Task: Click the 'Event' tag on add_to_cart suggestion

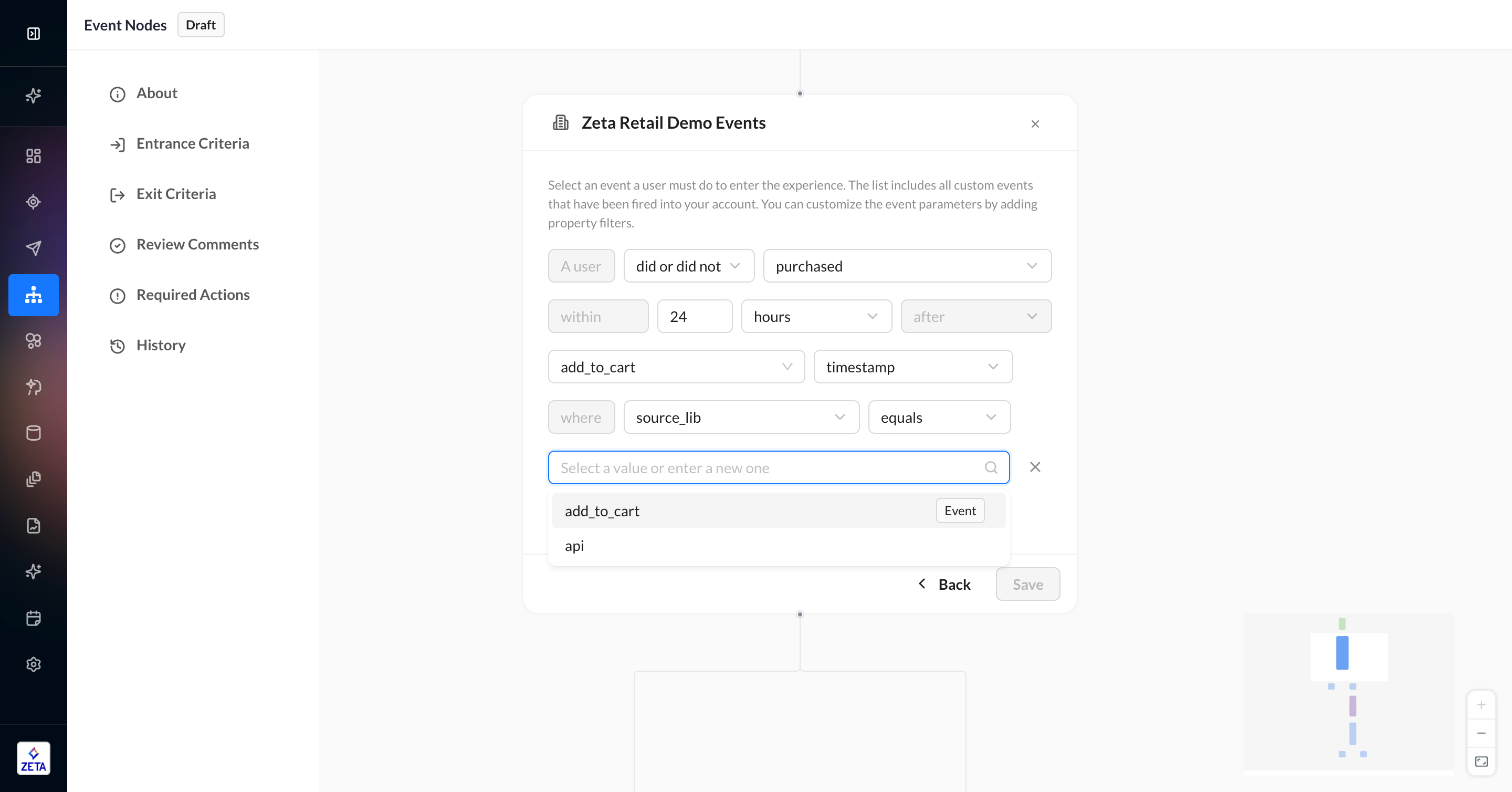Action: [x=960, y=512]
